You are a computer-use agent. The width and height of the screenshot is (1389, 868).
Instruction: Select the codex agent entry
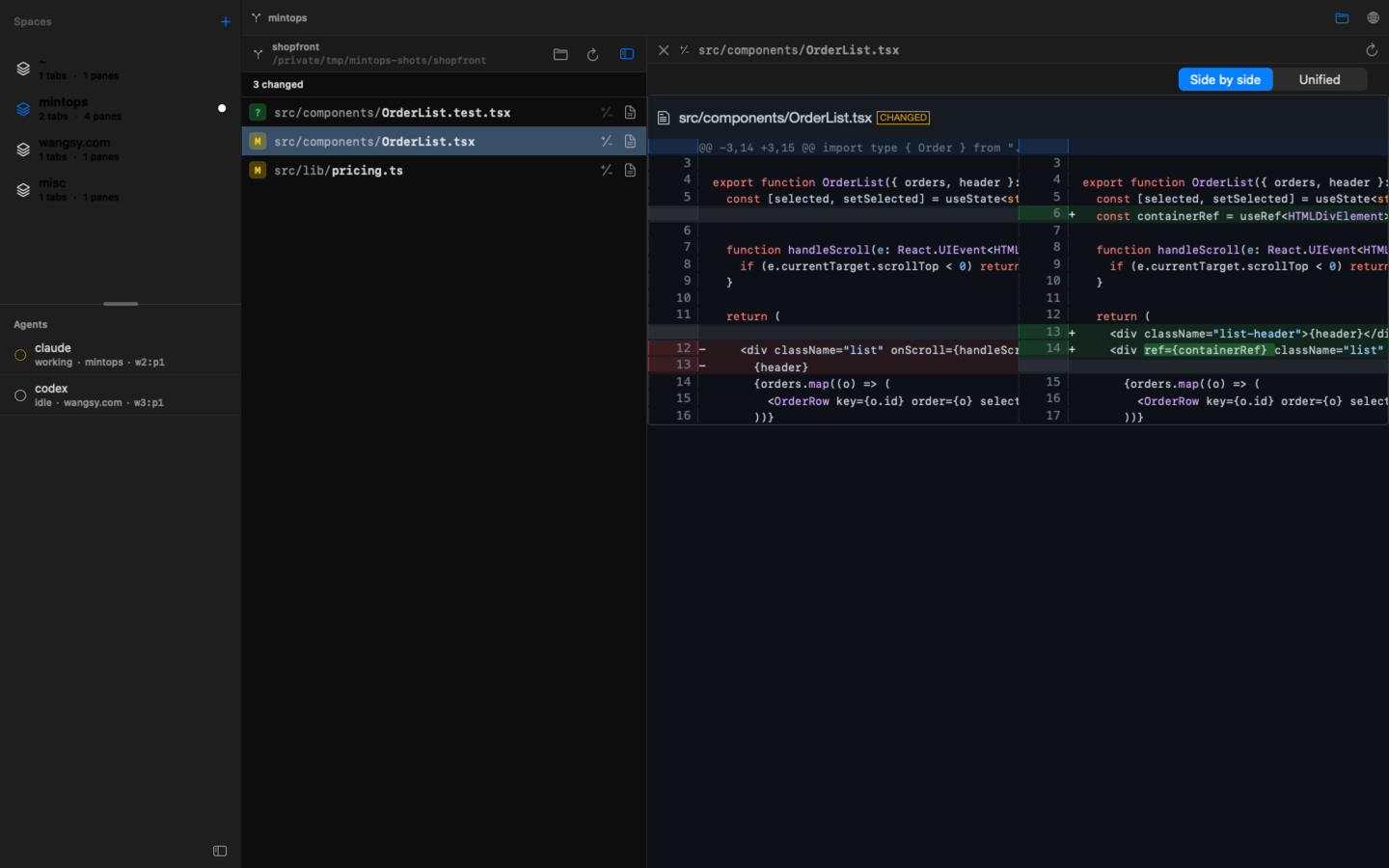(121, 395)
